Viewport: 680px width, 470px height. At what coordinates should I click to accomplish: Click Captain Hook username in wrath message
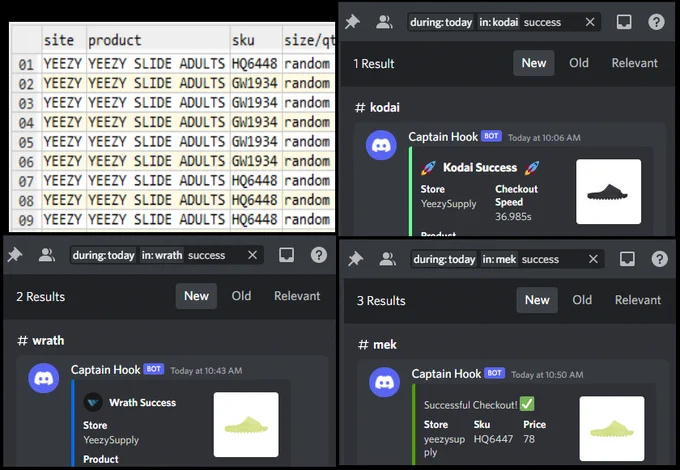(105, 369)
